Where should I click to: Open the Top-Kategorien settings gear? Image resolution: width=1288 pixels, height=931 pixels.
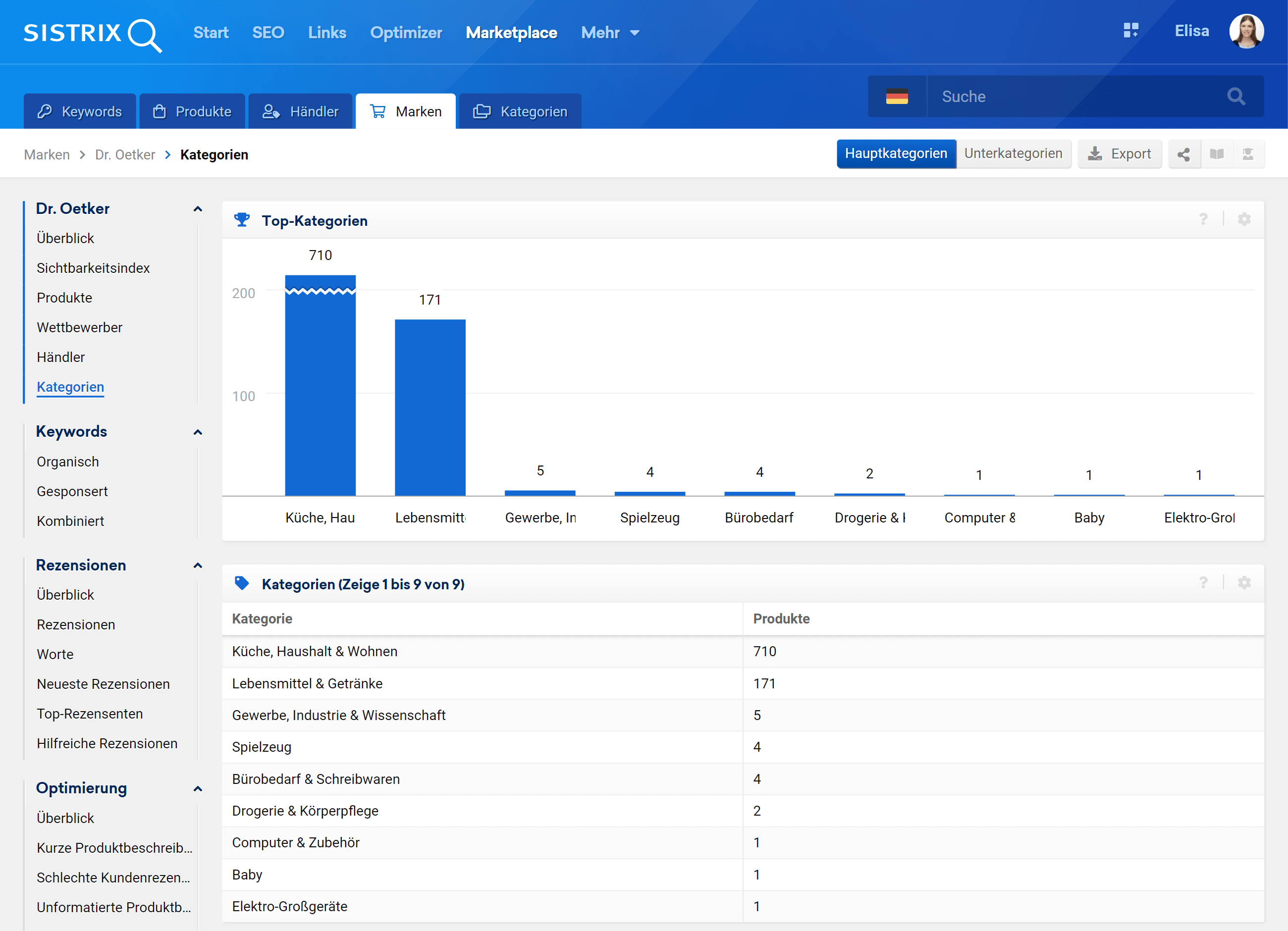(1244, 220)
